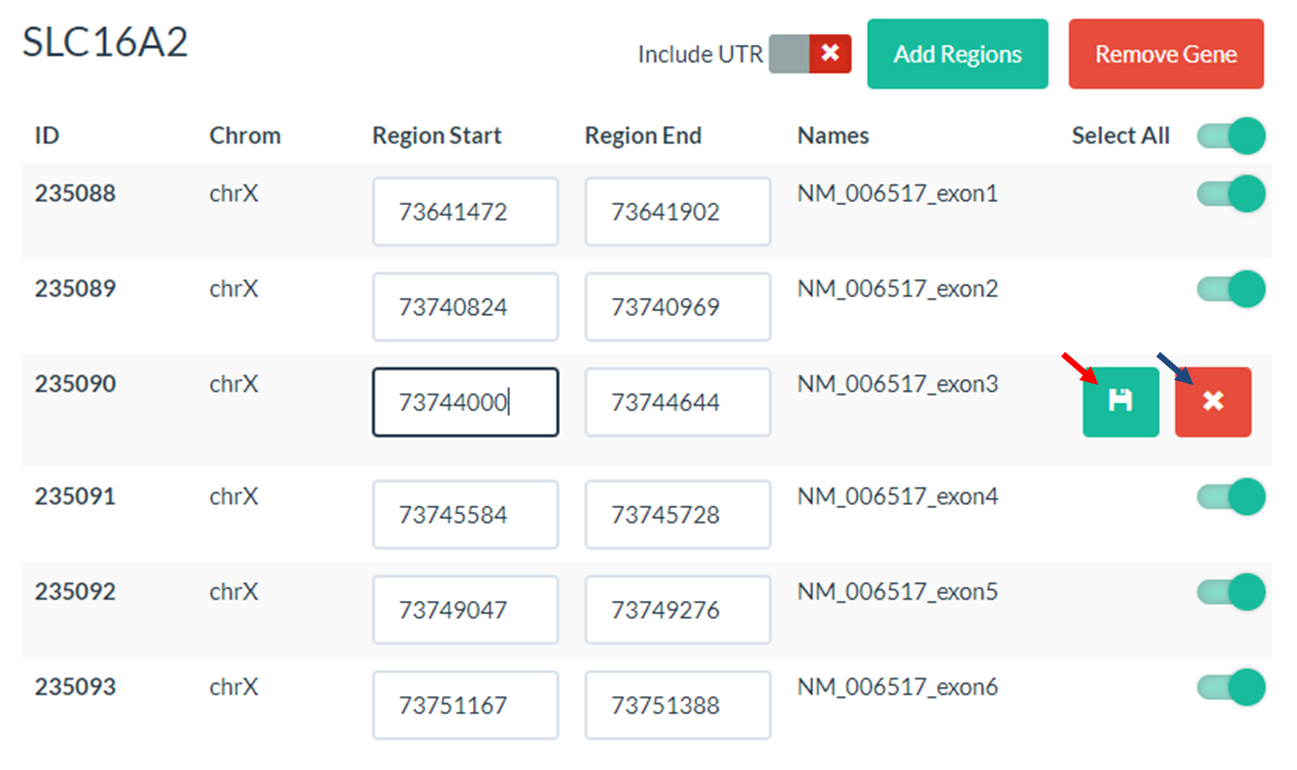Image resolution: width=1297 pixels, height=770 pixels.
Task: Disable the NM_006517_exon5 region toggle
Action: 1231,592
